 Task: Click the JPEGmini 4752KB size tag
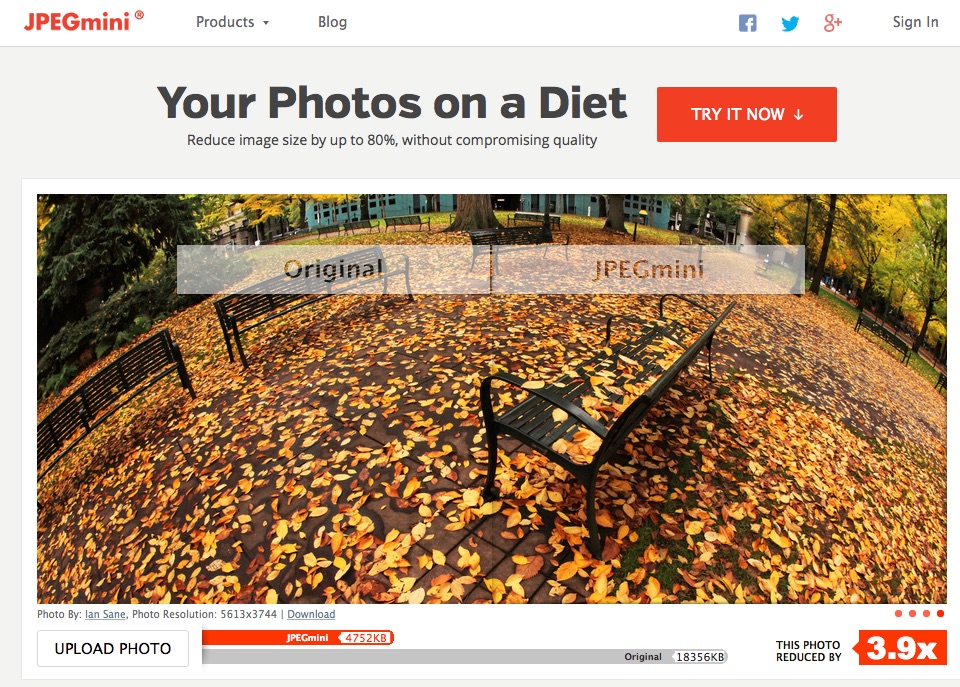(366, 638)
